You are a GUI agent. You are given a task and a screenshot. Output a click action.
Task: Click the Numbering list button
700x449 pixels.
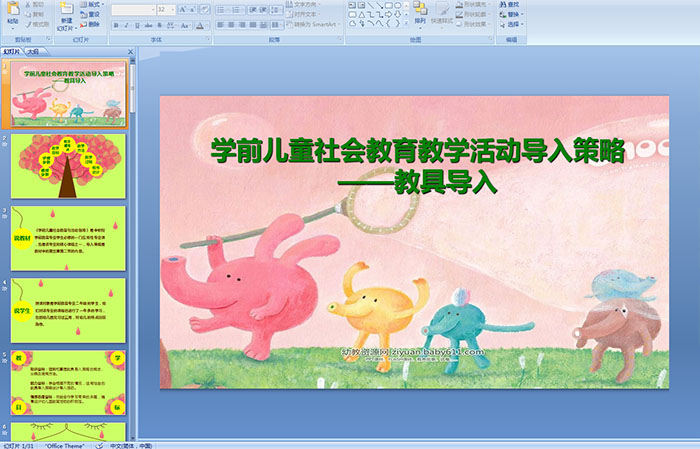pyautogui.click(x=238, y=9)
